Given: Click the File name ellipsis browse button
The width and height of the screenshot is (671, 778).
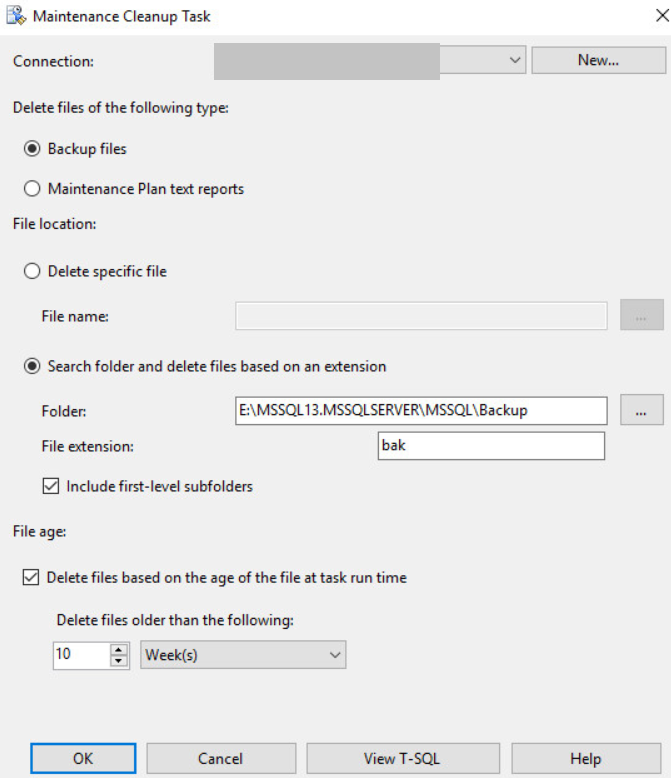Looking at the screenshot, I should click(x=641, y=316).
